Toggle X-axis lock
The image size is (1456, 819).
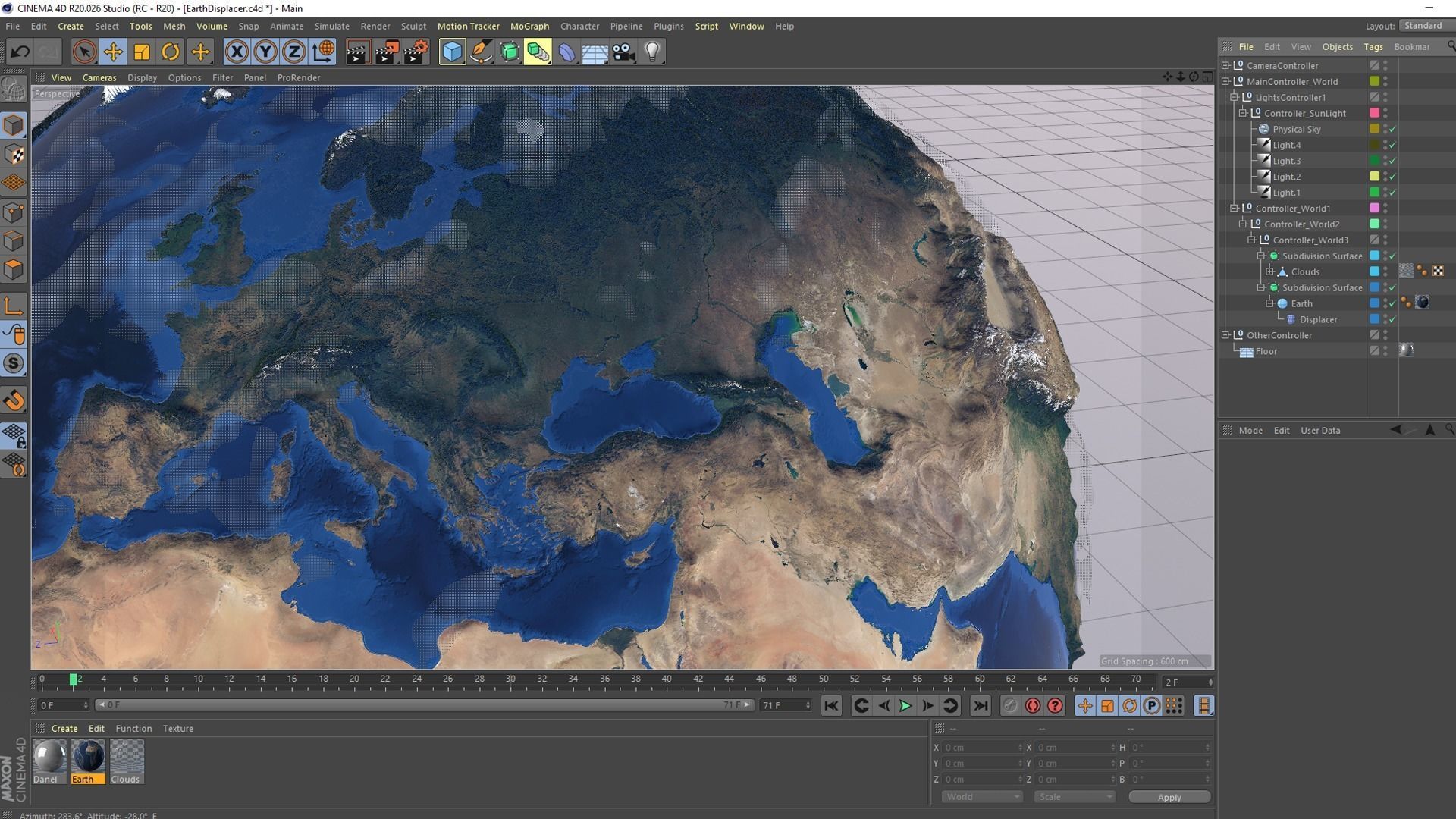click(x=237, y=52)
